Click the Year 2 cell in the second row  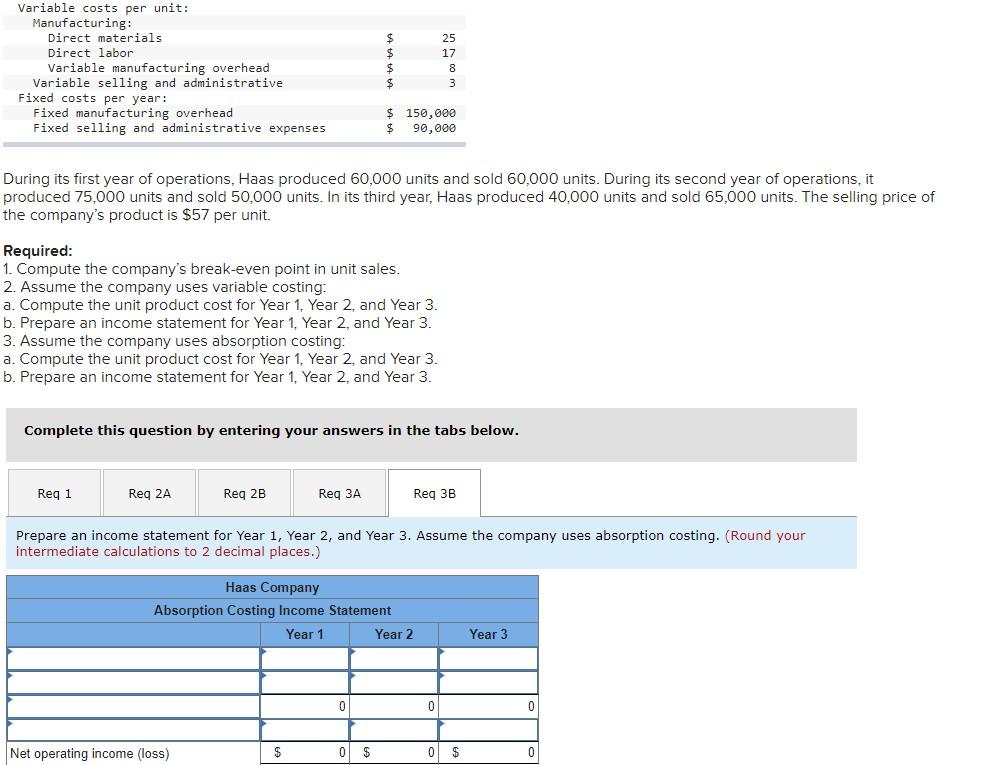392,681
